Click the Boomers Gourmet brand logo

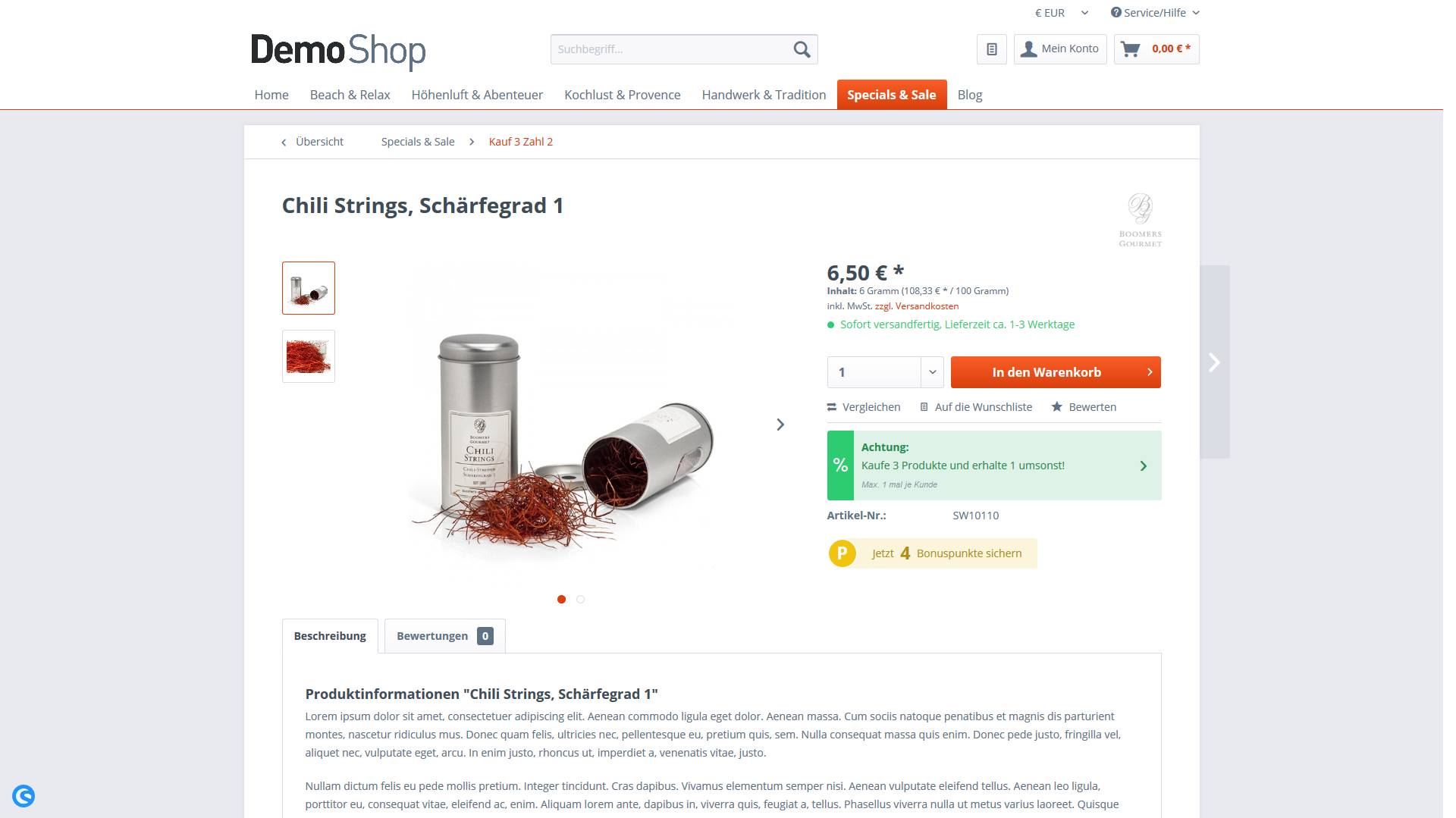pos(1140,220)
